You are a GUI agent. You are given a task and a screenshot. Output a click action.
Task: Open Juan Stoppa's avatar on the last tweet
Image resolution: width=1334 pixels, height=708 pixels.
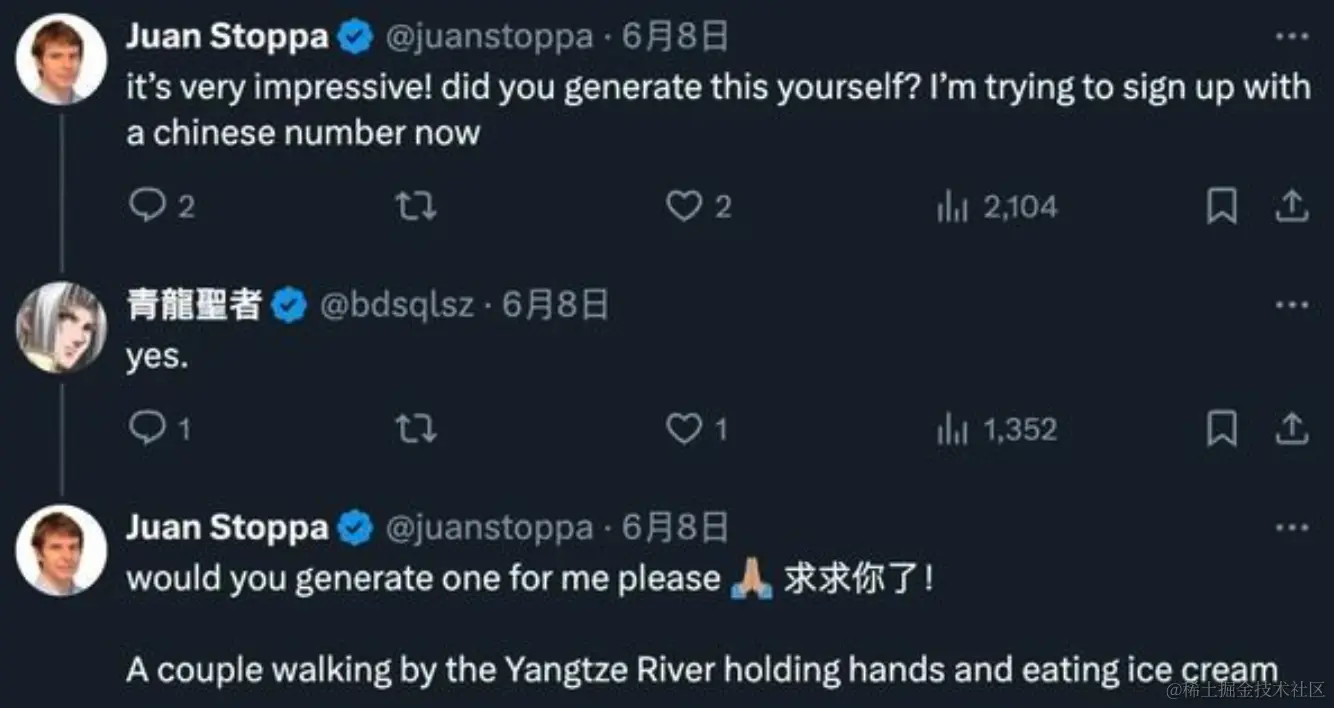point(62,550)
